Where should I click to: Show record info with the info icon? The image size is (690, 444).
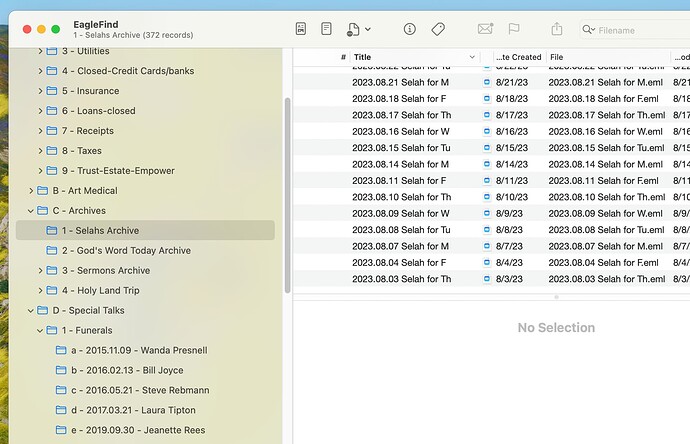410,29
